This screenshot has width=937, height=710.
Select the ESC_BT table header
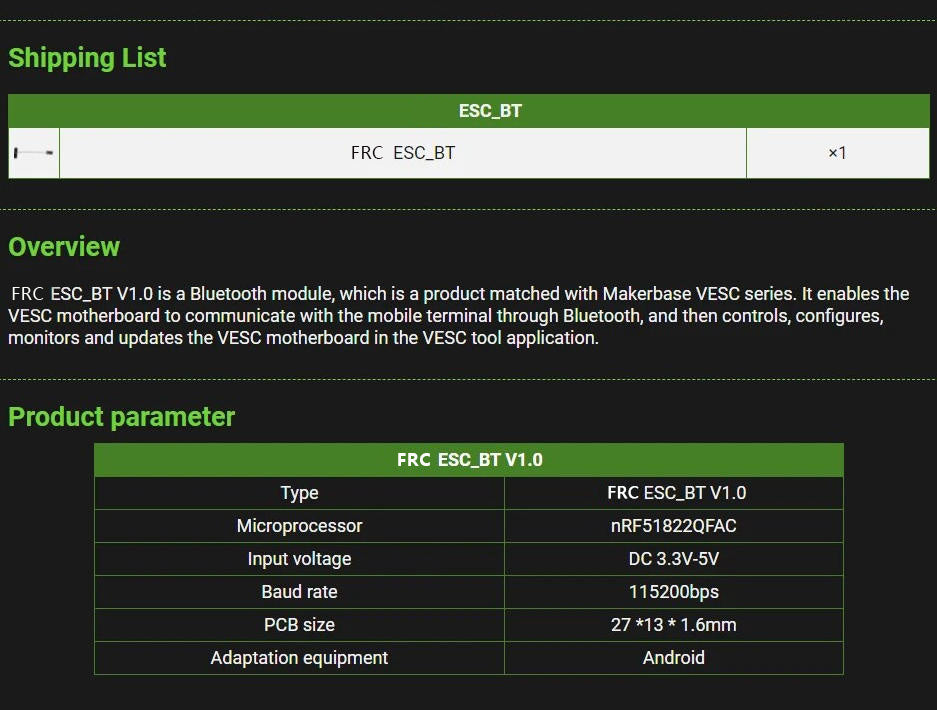tap(468, 111)
